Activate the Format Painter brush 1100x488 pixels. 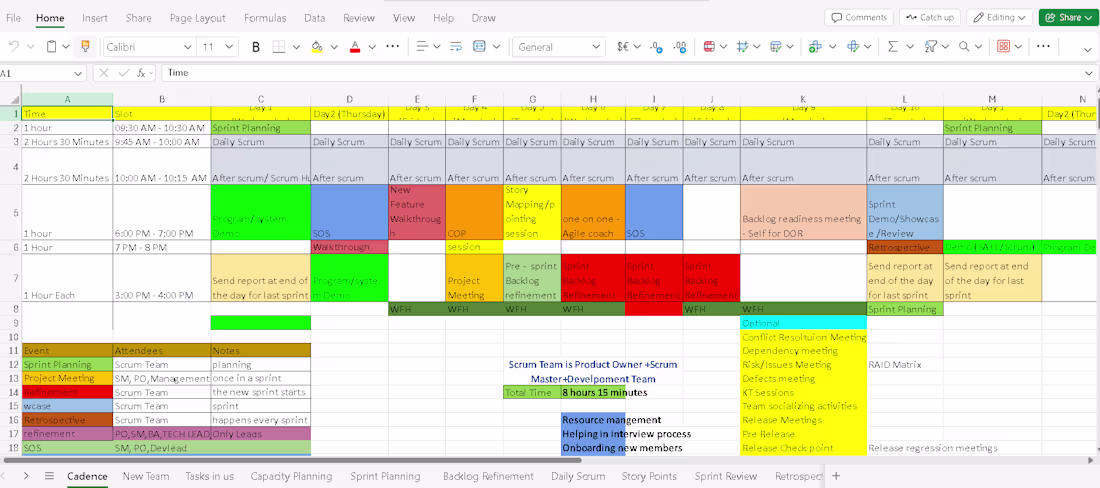(86, 47)
